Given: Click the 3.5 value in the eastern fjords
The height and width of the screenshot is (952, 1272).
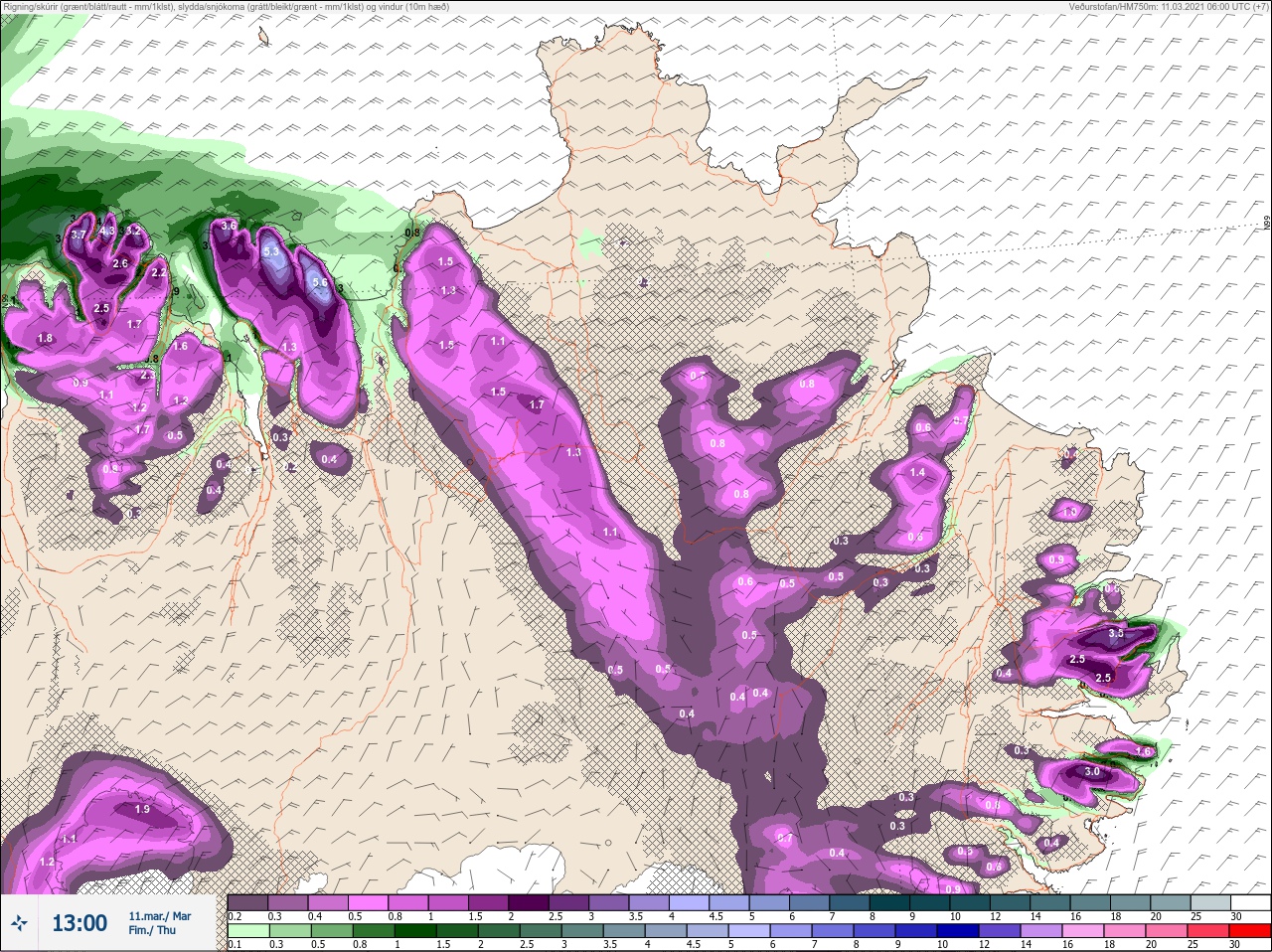Looking at the screenshot, I should 1116,633.
